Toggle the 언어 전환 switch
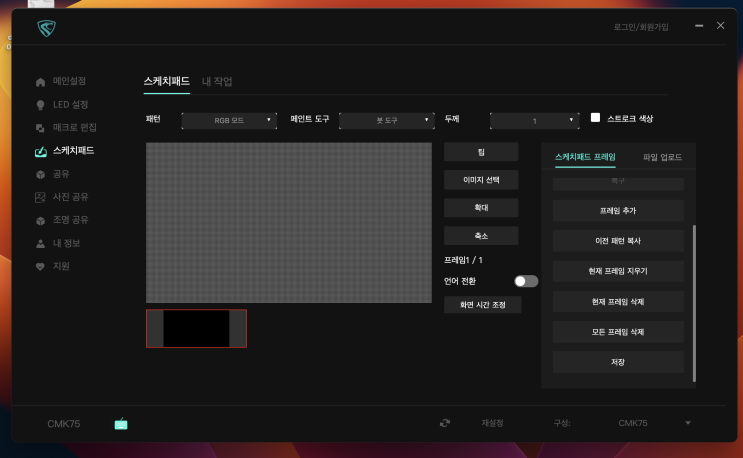The image size is (743, 458). (x=526, y=281)
